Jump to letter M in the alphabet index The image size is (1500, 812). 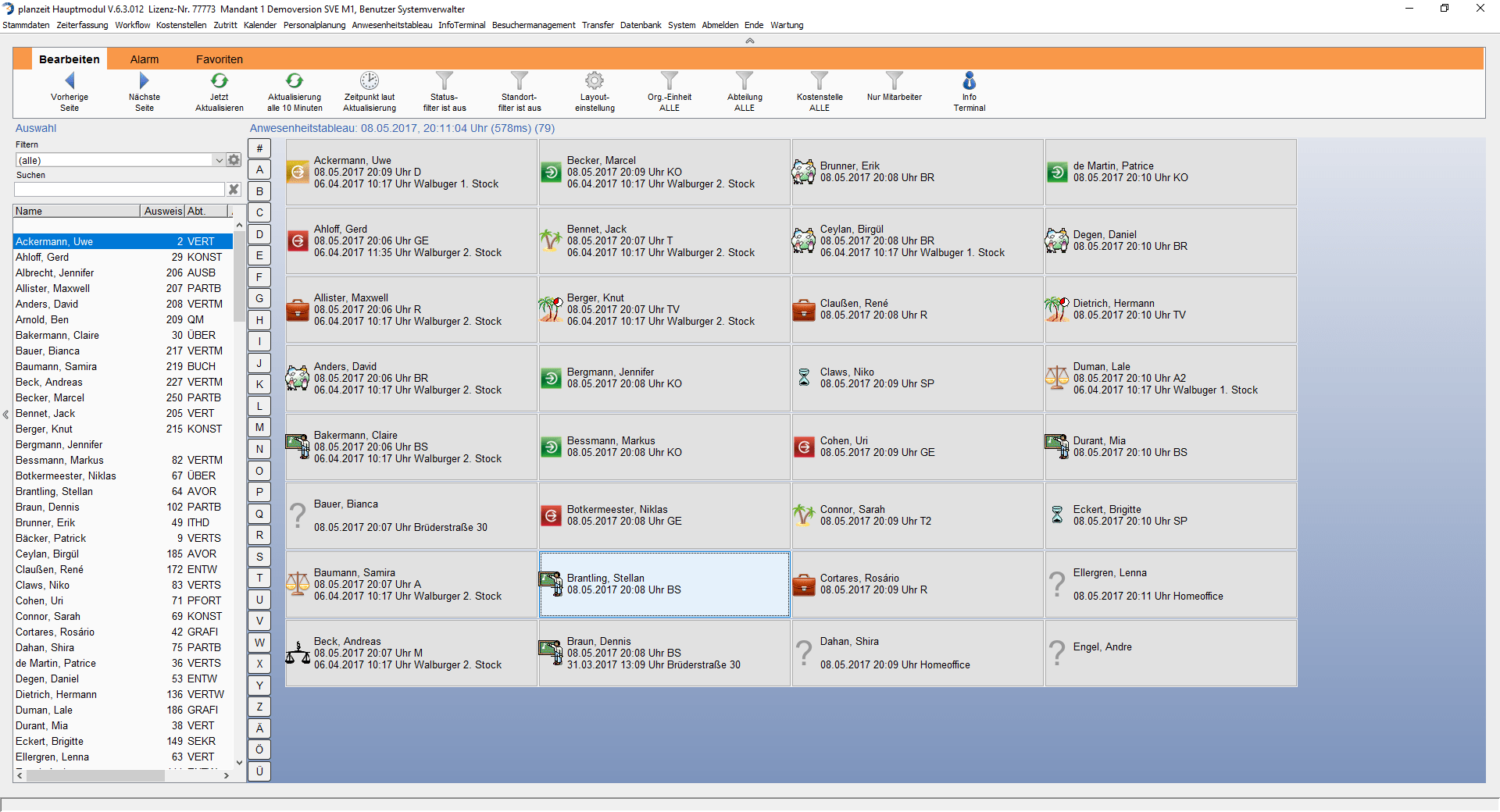click(x=259, y=427)
